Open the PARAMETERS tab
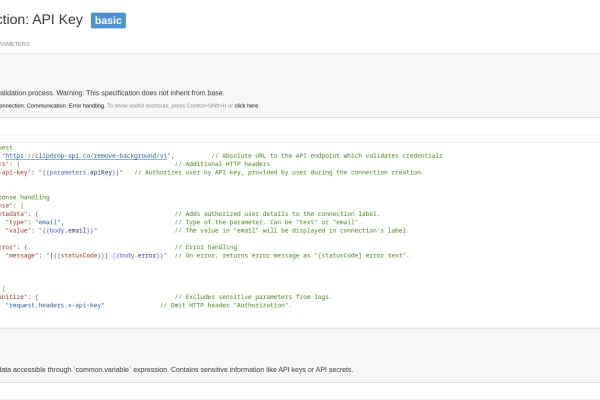The width and height of the screenshot is (600, 400). (x=14, y=44)
